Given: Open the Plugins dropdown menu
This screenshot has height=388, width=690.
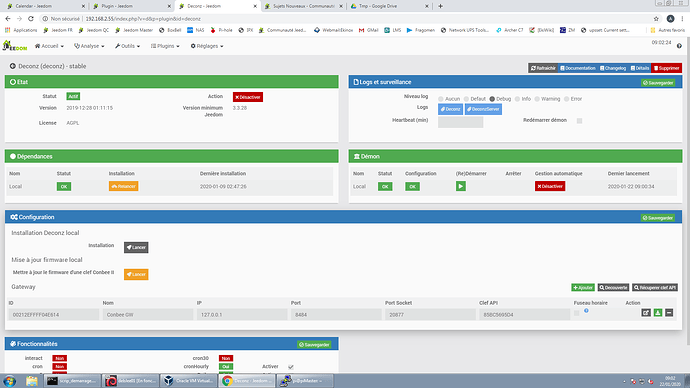Looking at the screenshot, I should click(165, 46).
